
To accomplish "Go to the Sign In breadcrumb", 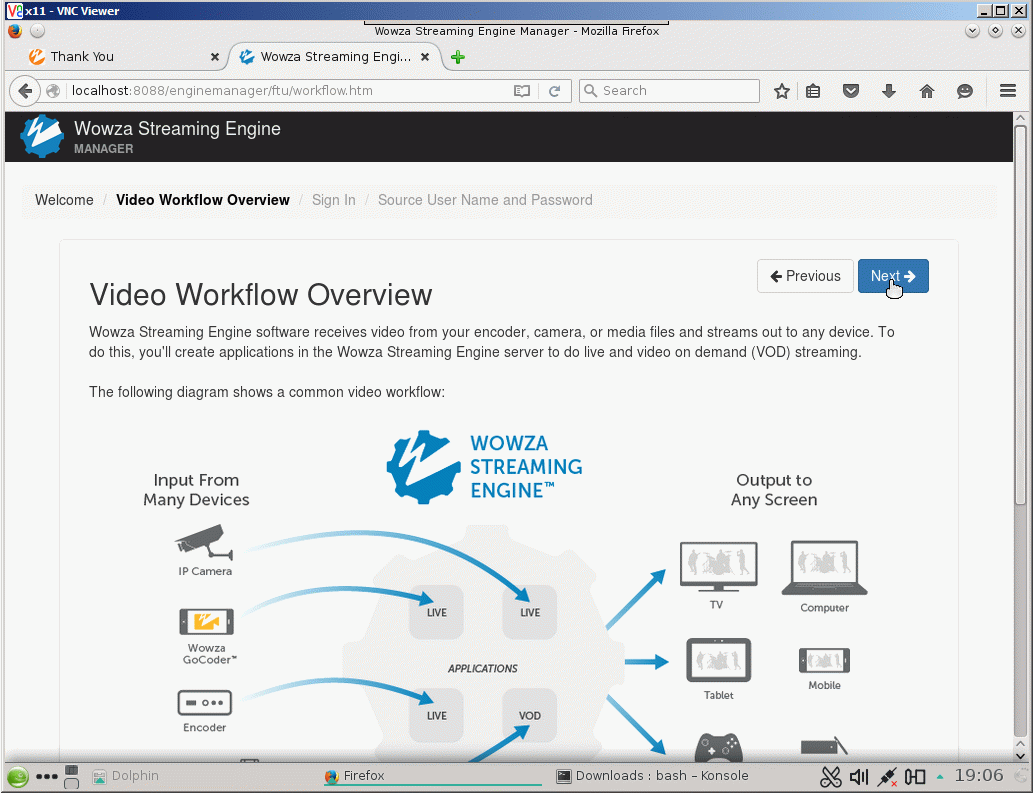I will tap(333, 200).
